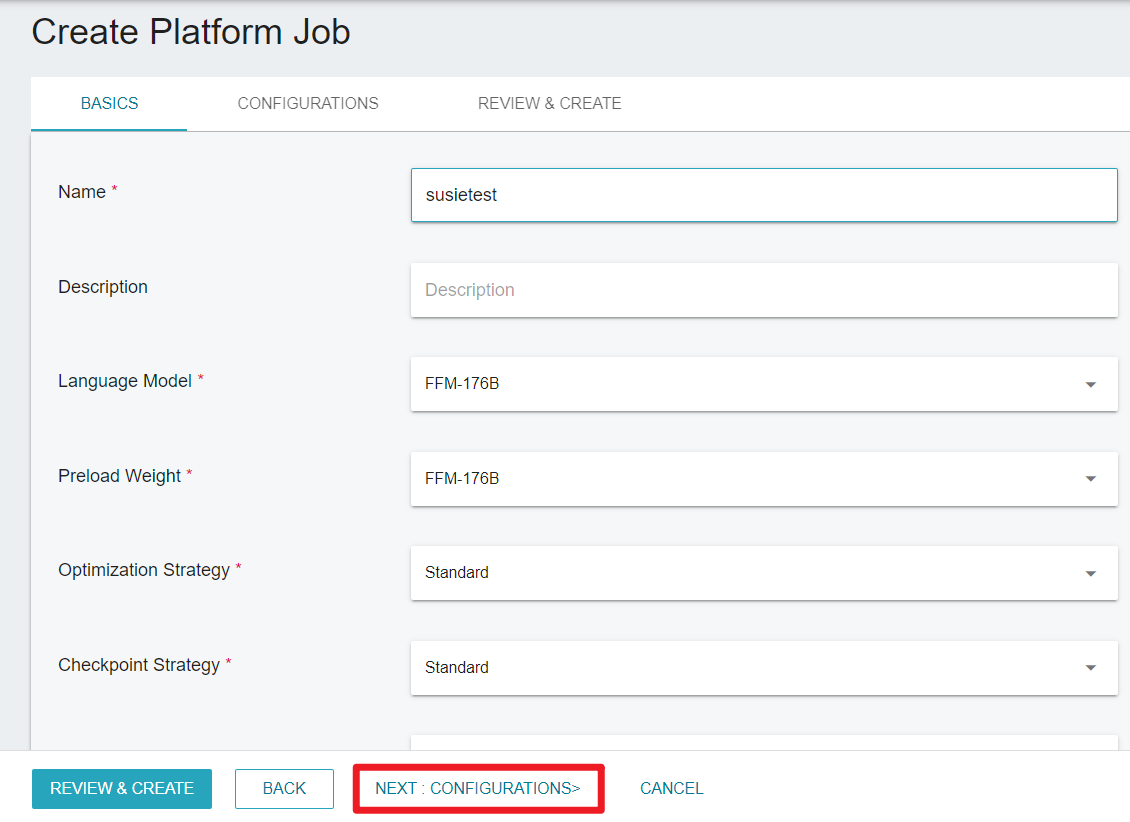Click the REVIEW & CREATE button
Screen dimensions: 1130x822
pyautogui.click(x=121, y=788)
